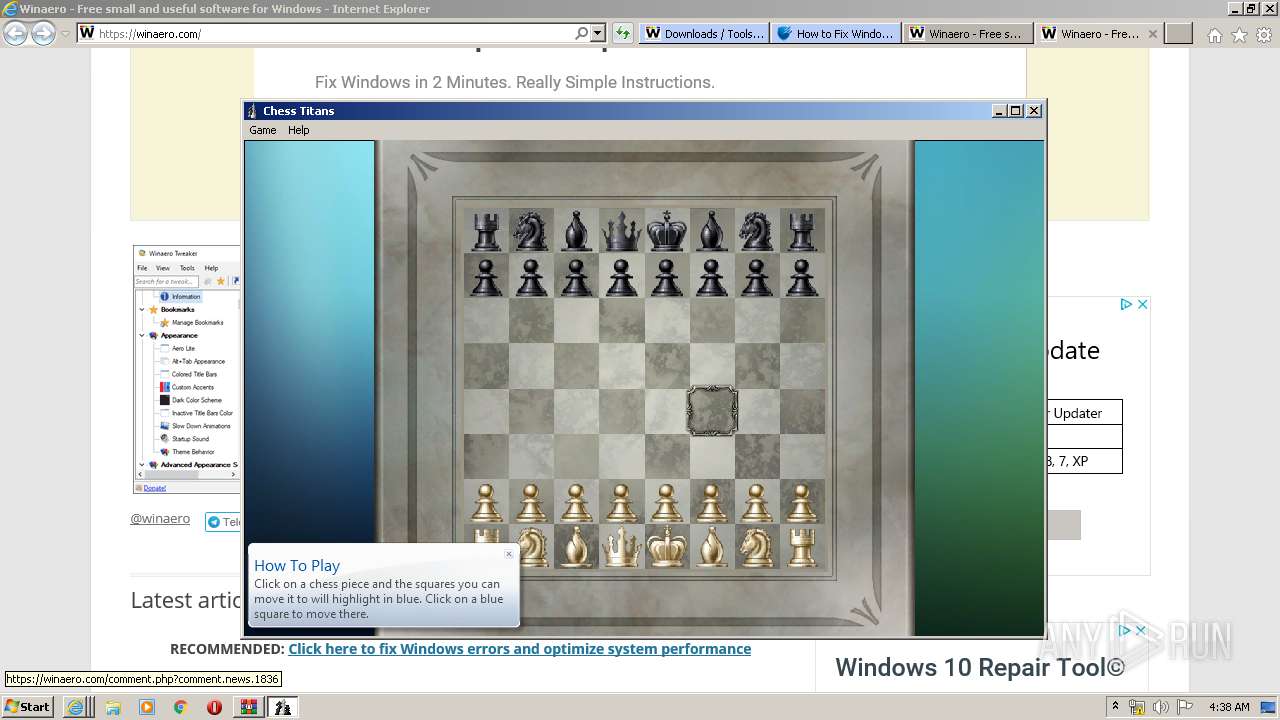This screenshot has width=1280, height=720.
Task: Select the white knight next to right rook
Action: click(756, 547)
